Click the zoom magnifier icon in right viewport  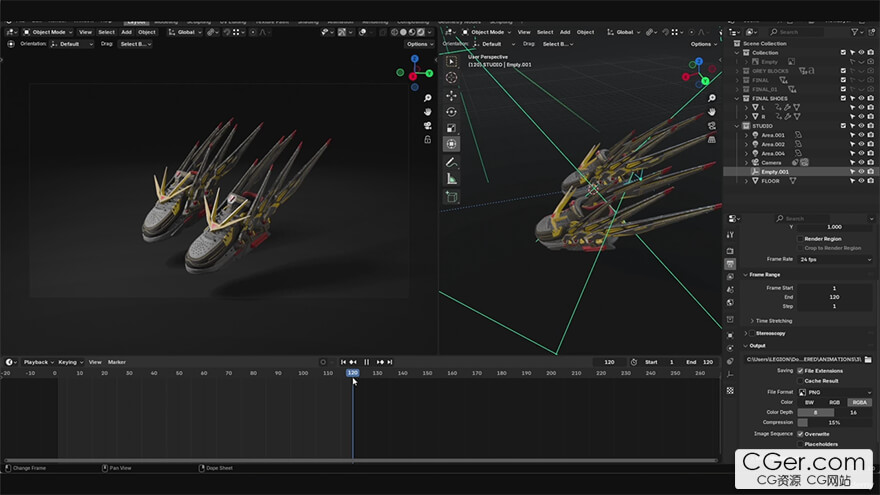click(712, 98)
